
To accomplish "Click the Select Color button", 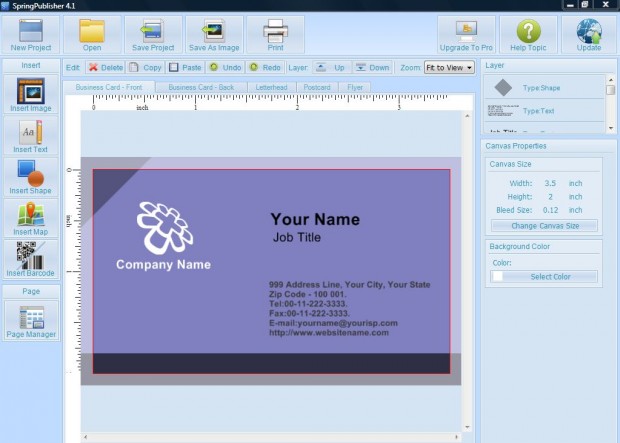I will tap(551, 276).
